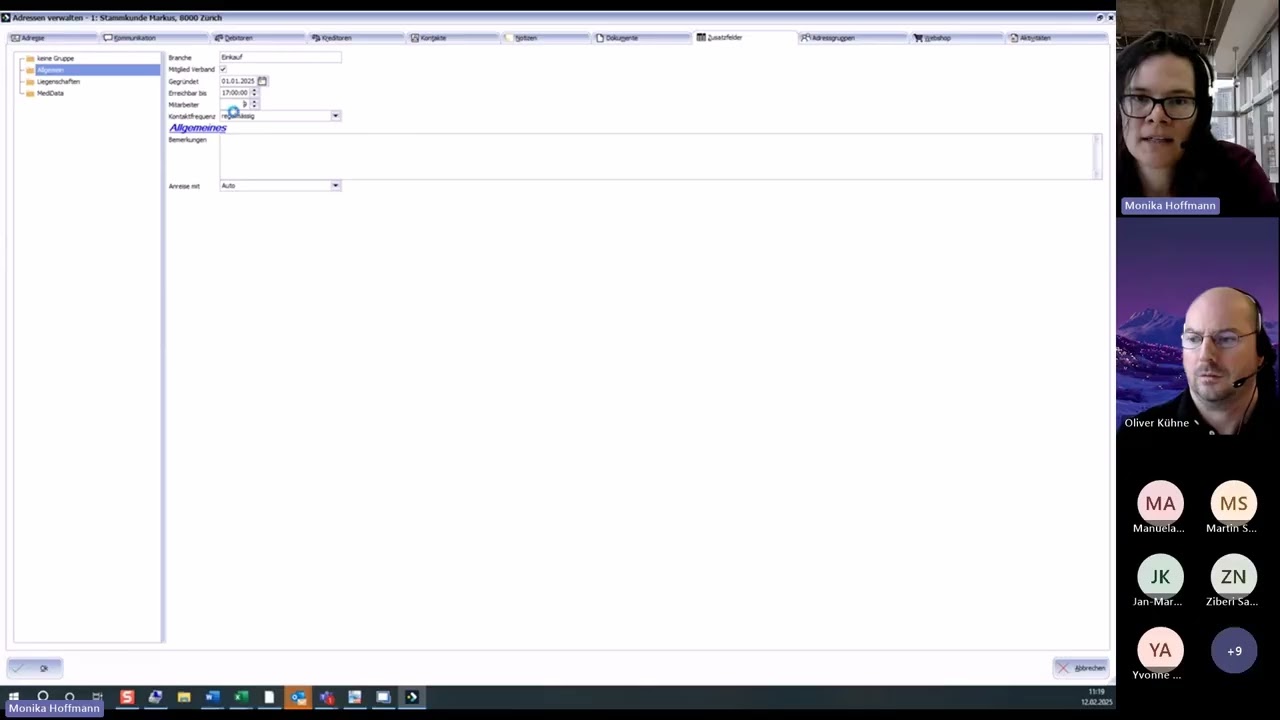Open Excel from the taskbar
Image resolution: width=1280 pixels, height=720 pixels.
[241, 697]
